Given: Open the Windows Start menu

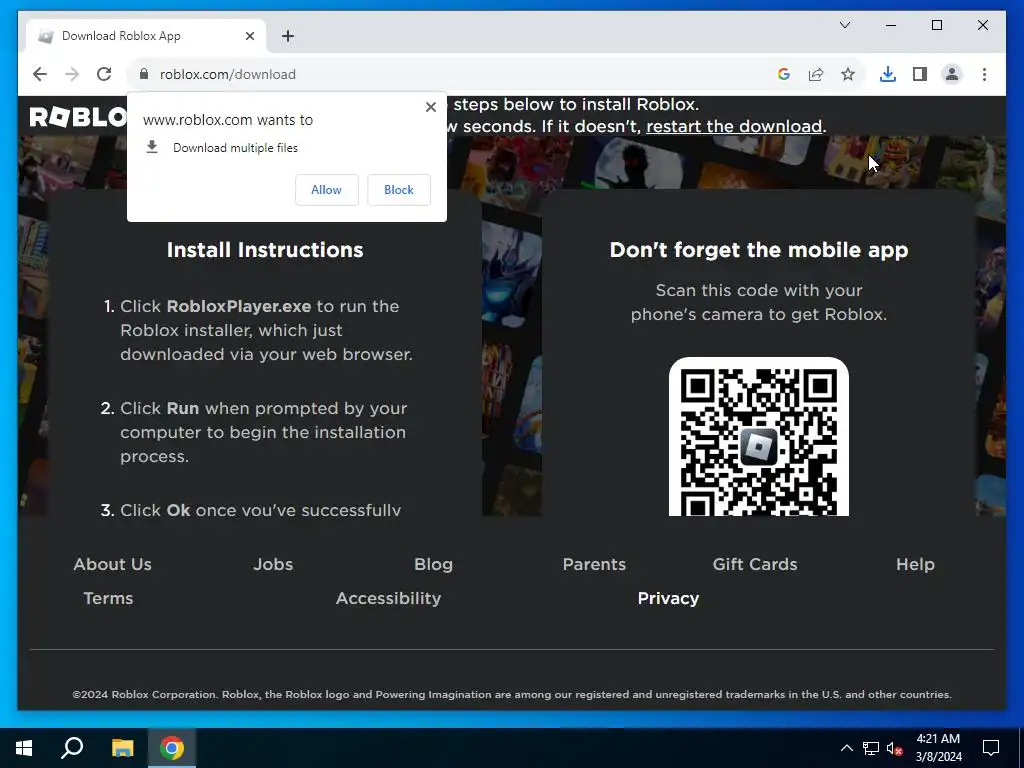Looking at the screenshot, I should point(24,748).
